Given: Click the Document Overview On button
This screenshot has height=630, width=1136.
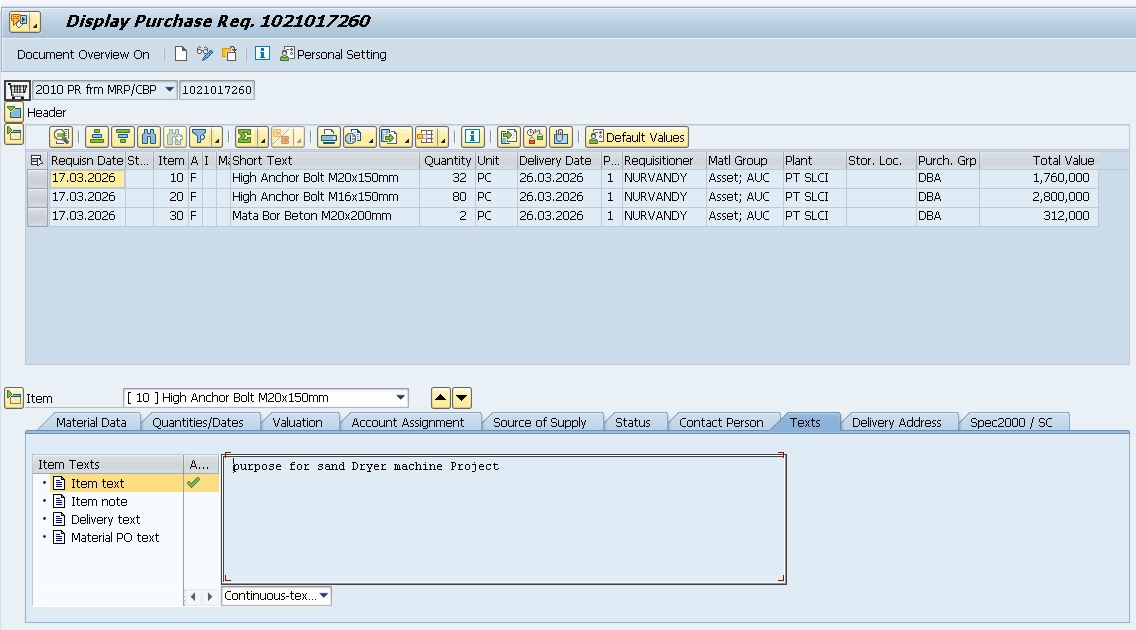Looking at the screenshot, I should 83,54.
